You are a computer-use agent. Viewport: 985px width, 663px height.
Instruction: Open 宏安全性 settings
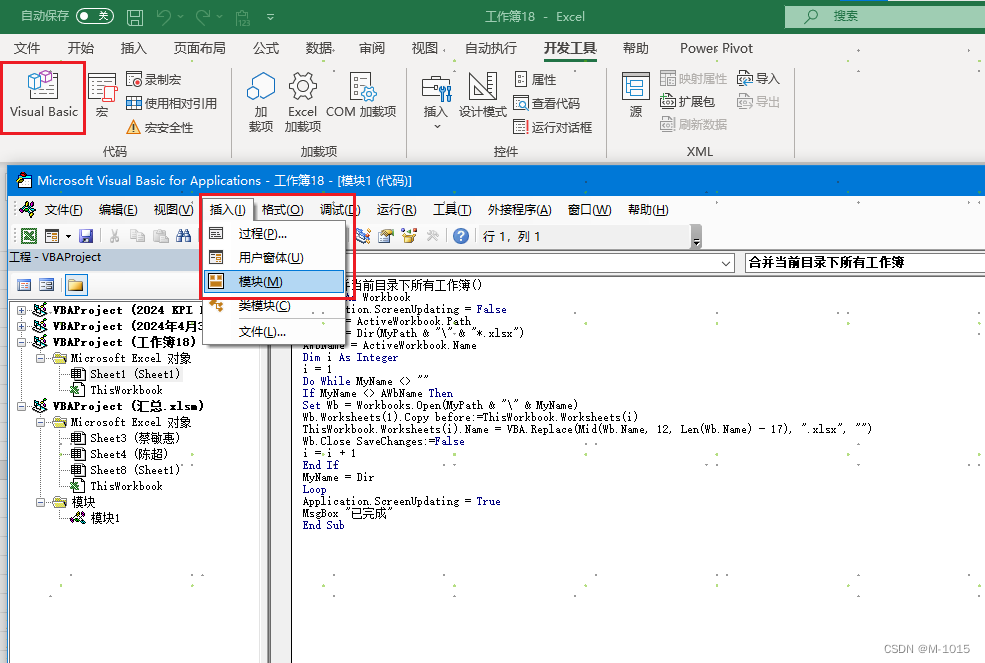click(160, 128)
